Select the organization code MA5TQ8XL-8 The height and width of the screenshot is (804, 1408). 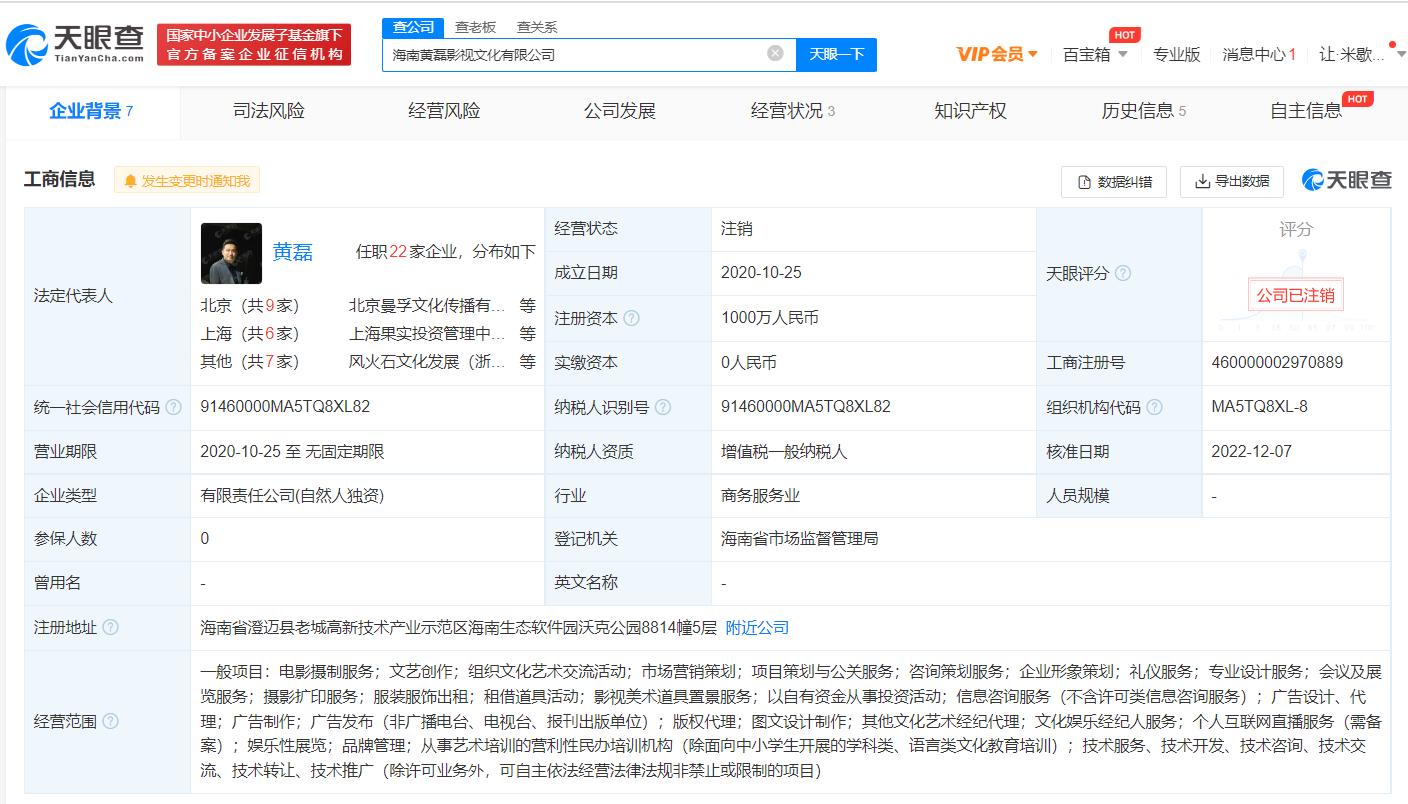click(1259, 407)
